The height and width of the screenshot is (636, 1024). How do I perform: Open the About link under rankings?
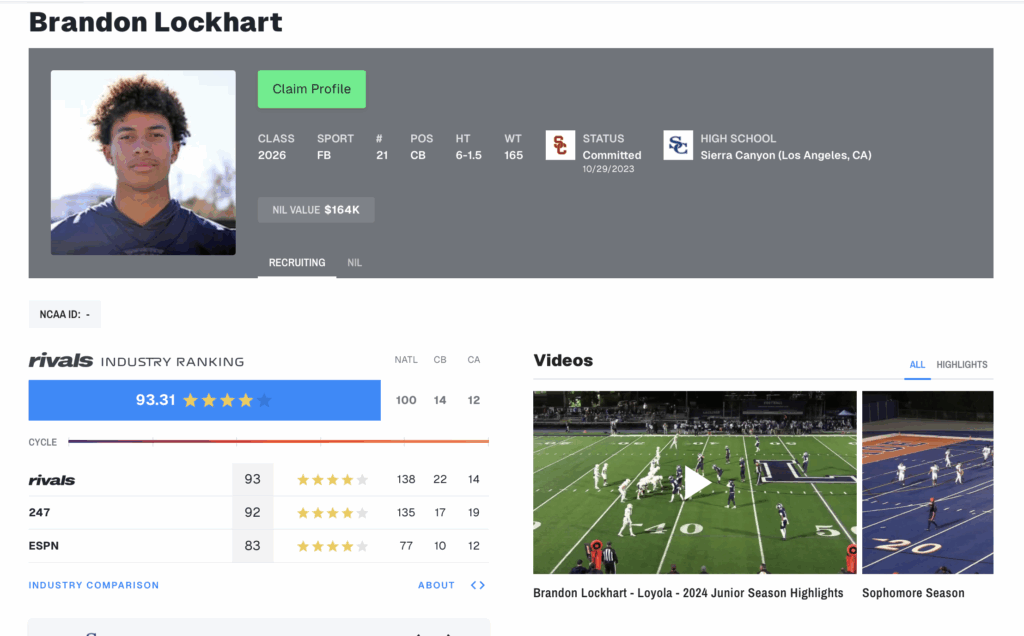436,585
